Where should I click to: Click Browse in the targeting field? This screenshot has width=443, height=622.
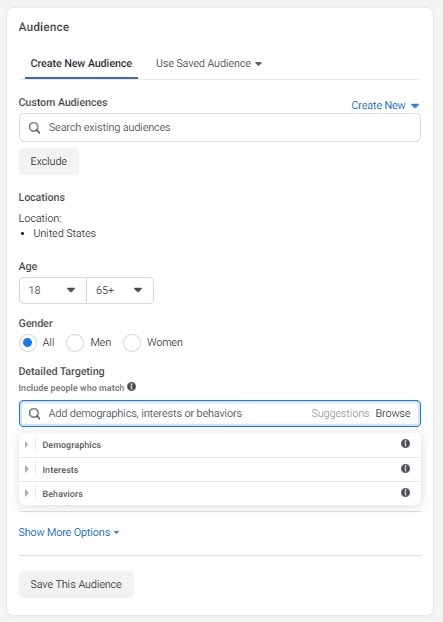tap(393, 413)
